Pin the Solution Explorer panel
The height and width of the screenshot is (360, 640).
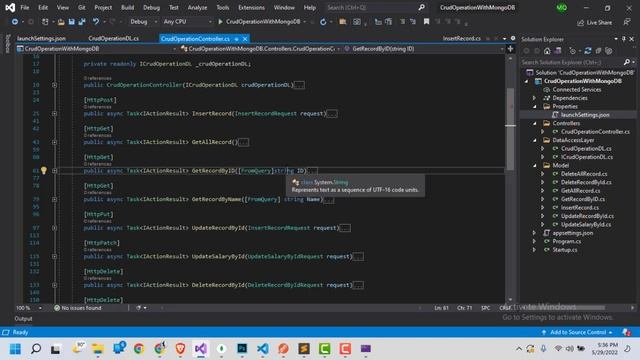coord(624,39)
